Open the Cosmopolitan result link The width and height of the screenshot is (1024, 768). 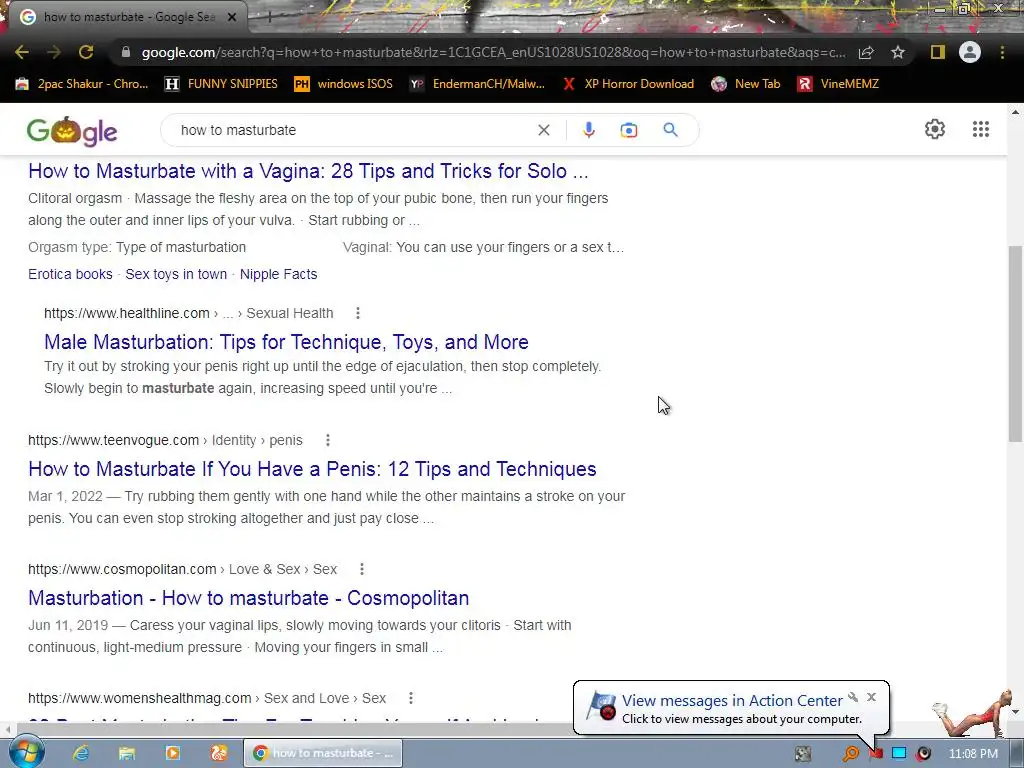coord(248,598)
